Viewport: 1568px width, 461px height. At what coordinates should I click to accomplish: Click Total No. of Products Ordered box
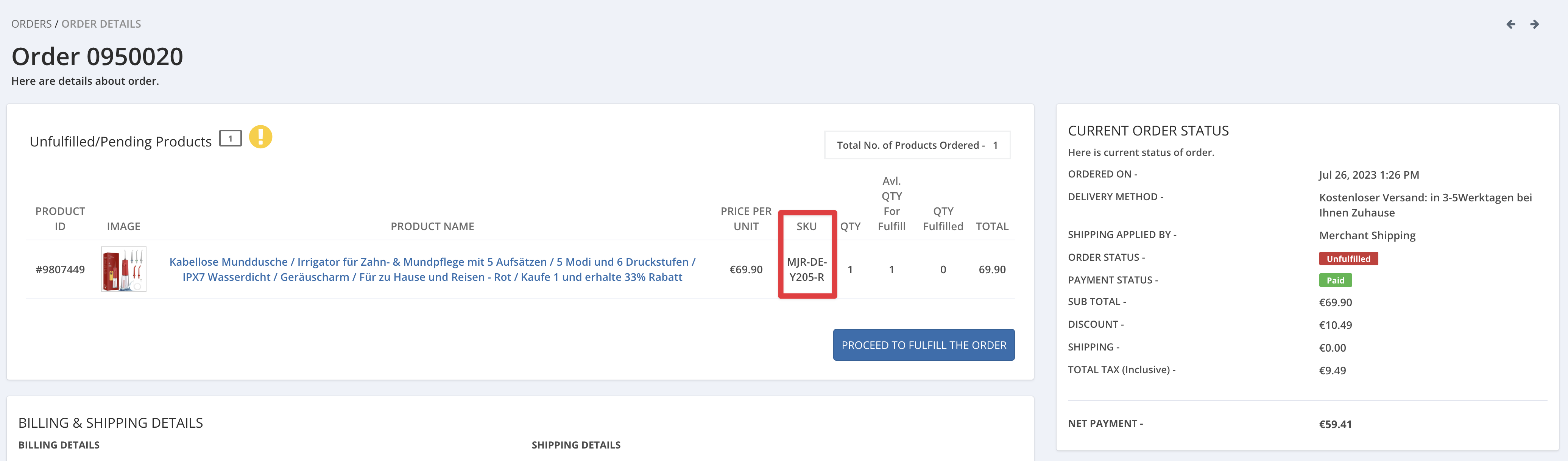[x=917, y=145]
